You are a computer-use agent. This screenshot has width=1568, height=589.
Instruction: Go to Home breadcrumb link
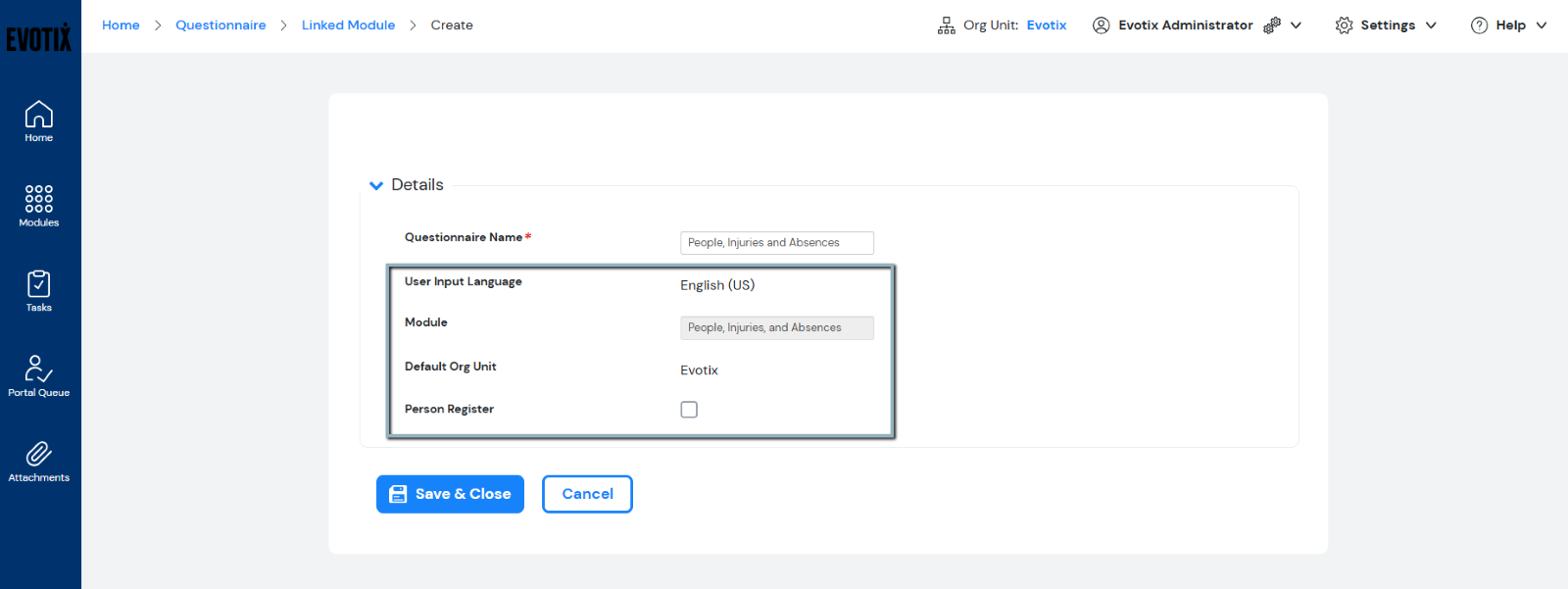[121, 25]
